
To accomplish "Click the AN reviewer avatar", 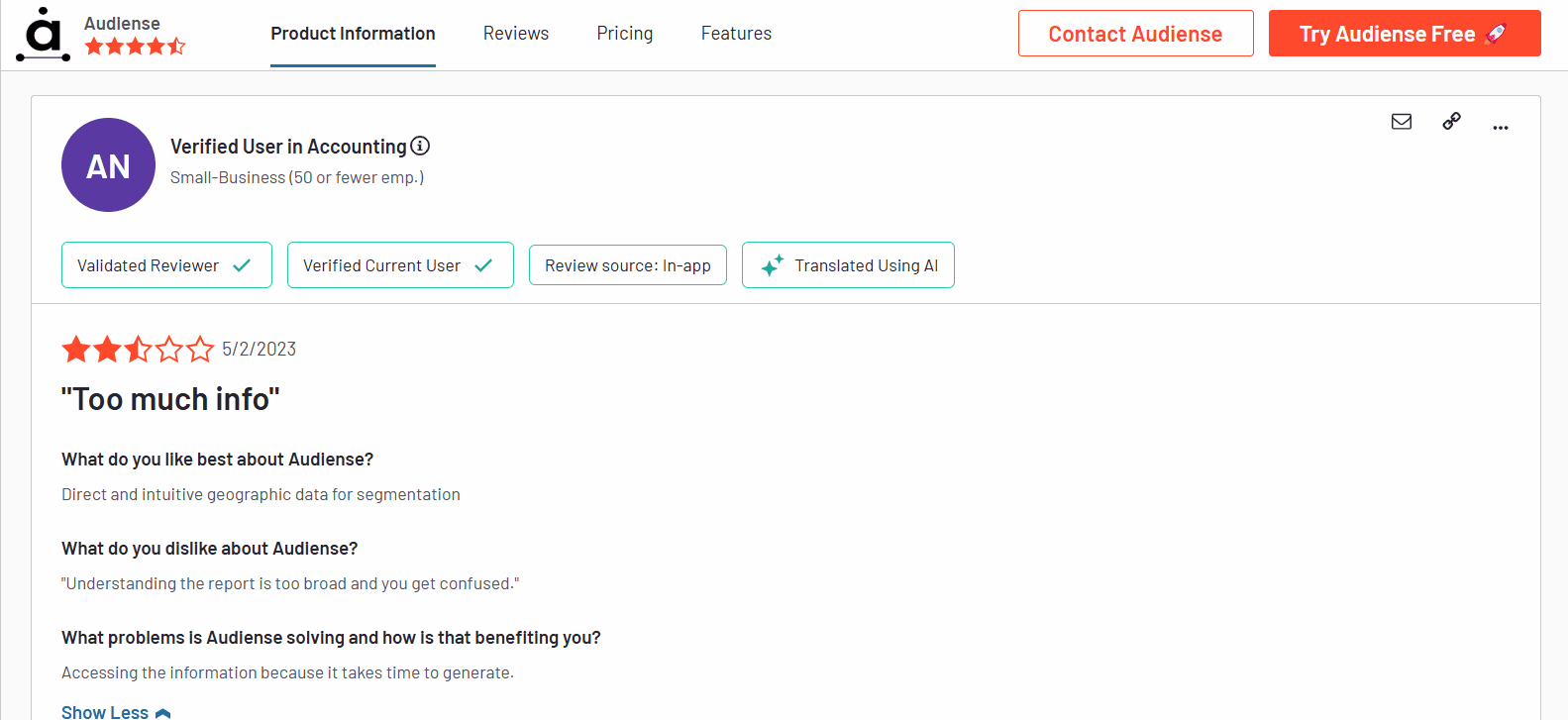I will (108, 165).
